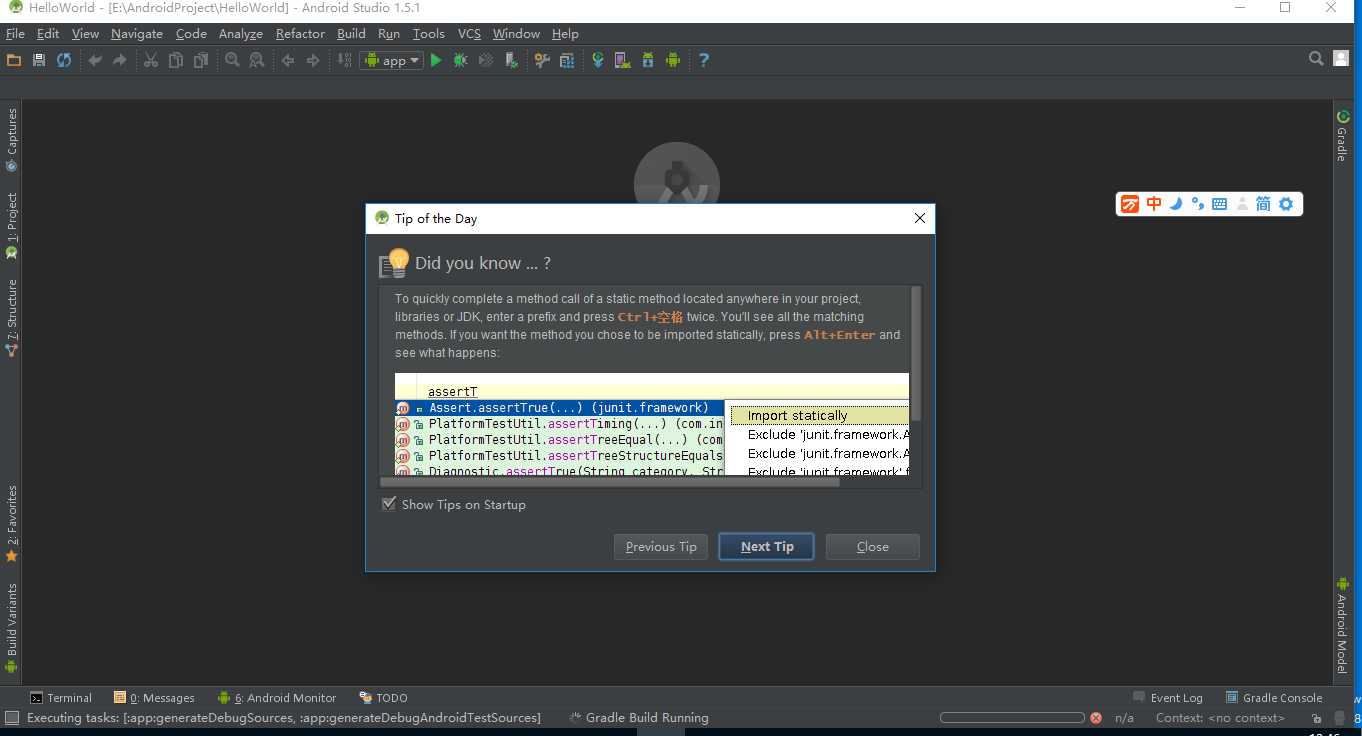Click the Redo arrow in the toolbar

[120, 60]
